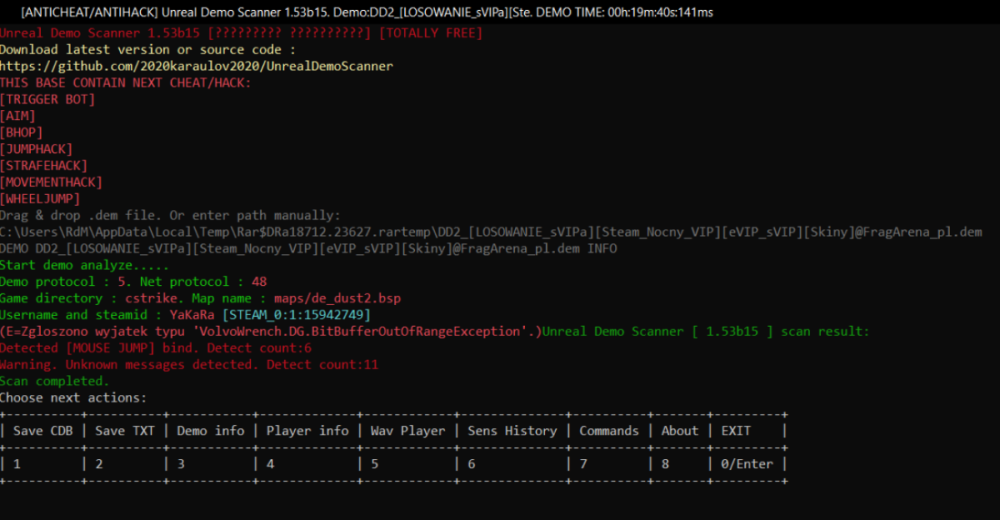Click the Scan completed status line

(x=54, y=381)
